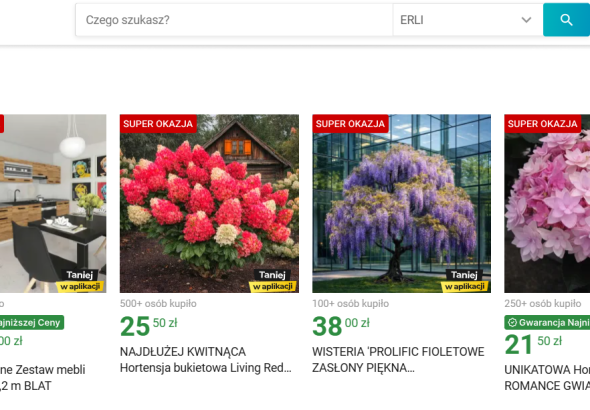Viewport: 590px width, 410px height.
Task: Click SUPER OKAZJA badge on pink hydrangea
Action: [x=543, y=124]
